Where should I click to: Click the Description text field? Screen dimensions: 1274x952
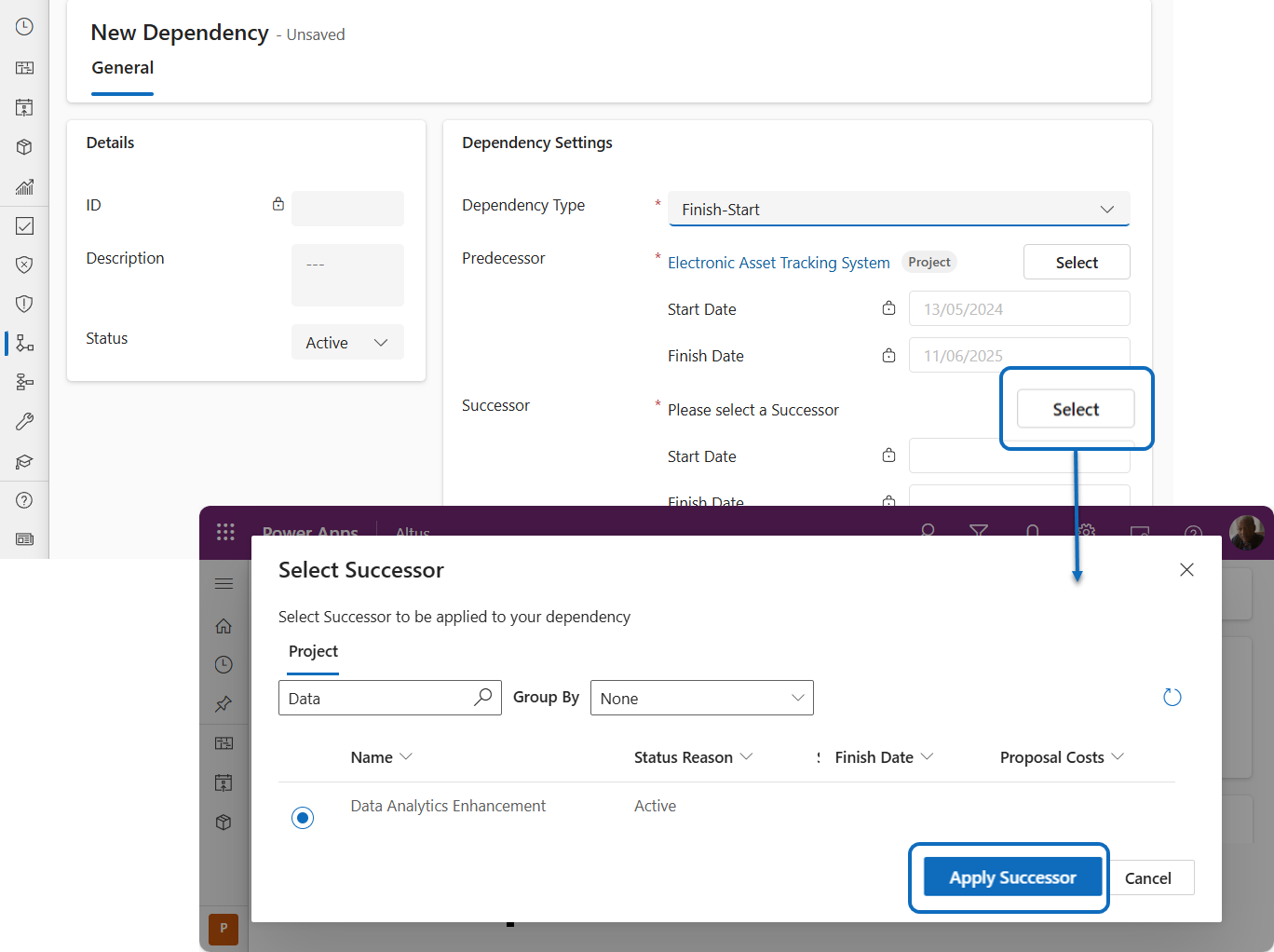click(347, 275)
